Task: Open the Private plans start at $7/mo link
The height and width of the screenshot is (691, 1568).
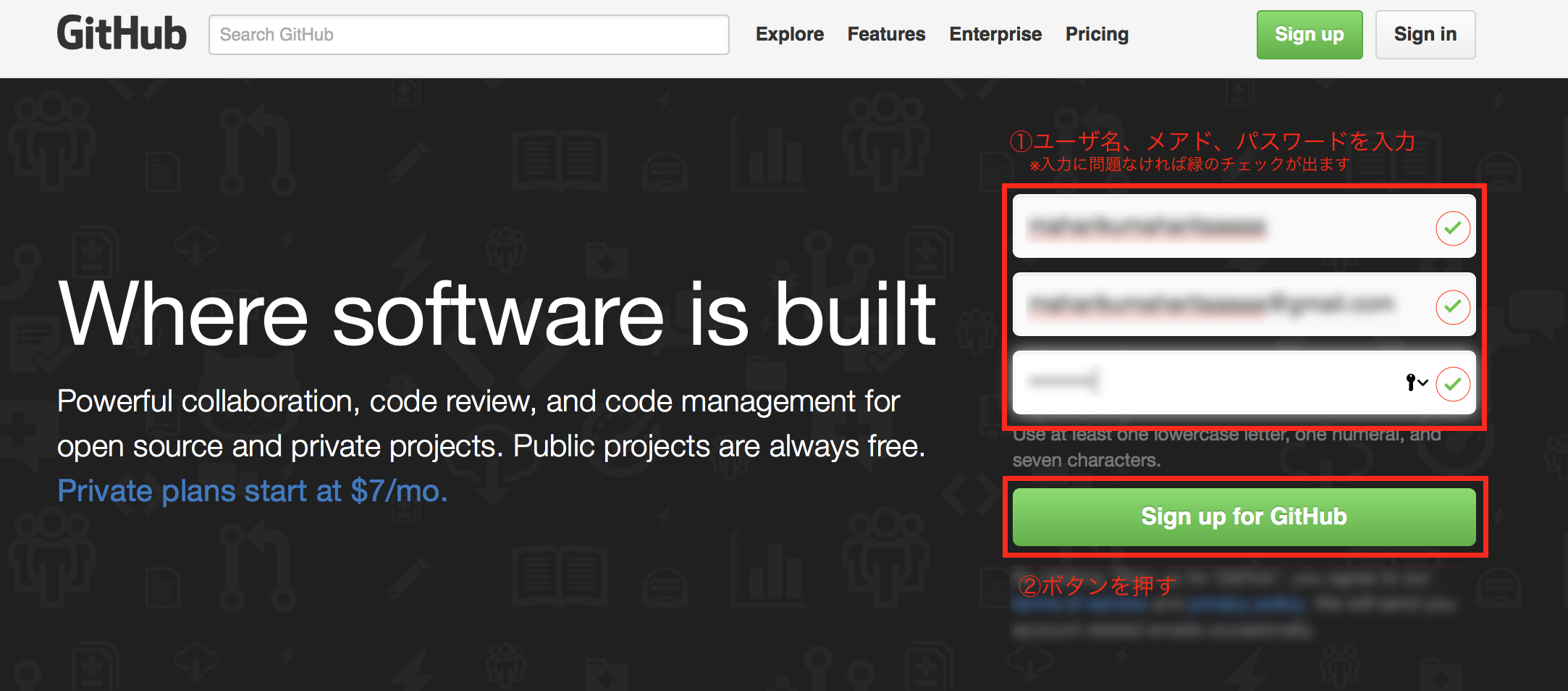Action: point(252,490)
